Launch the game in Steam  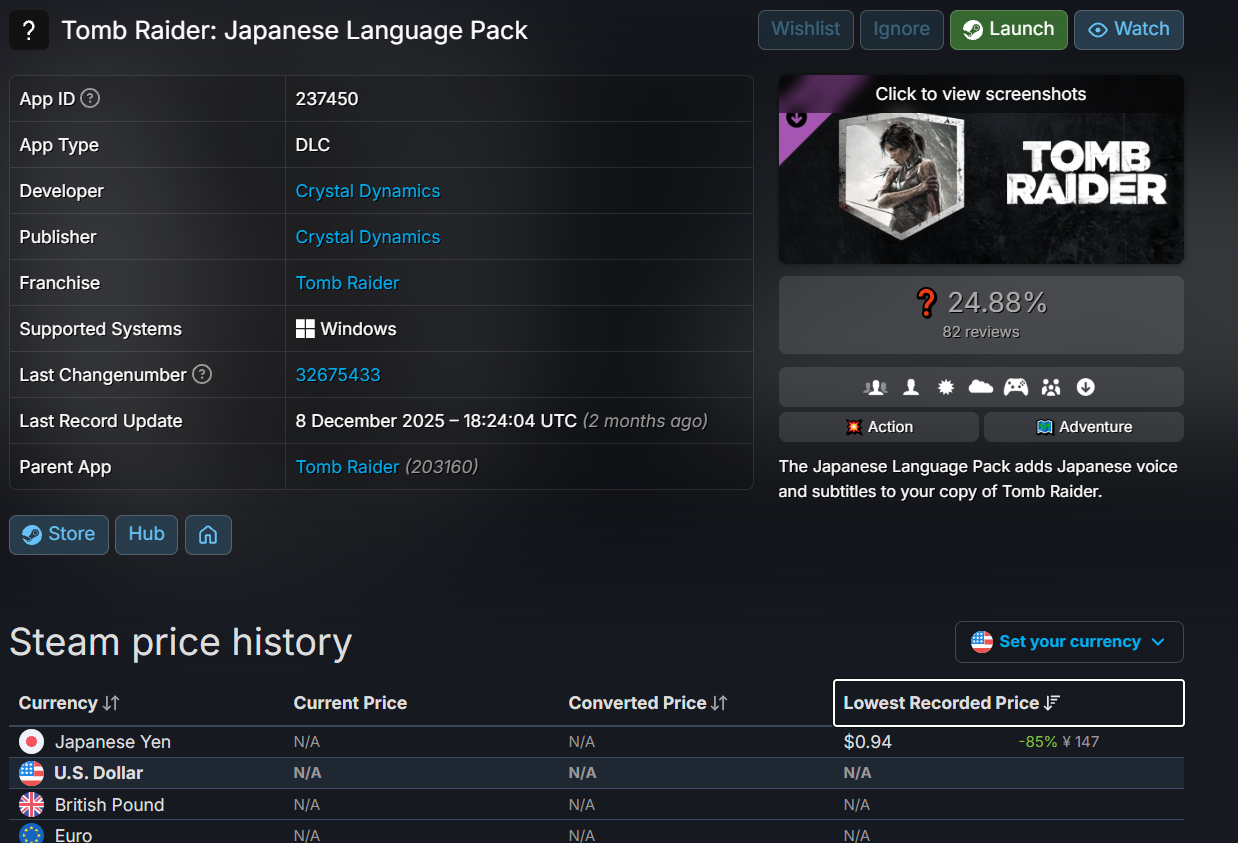tap(1009, 29)
